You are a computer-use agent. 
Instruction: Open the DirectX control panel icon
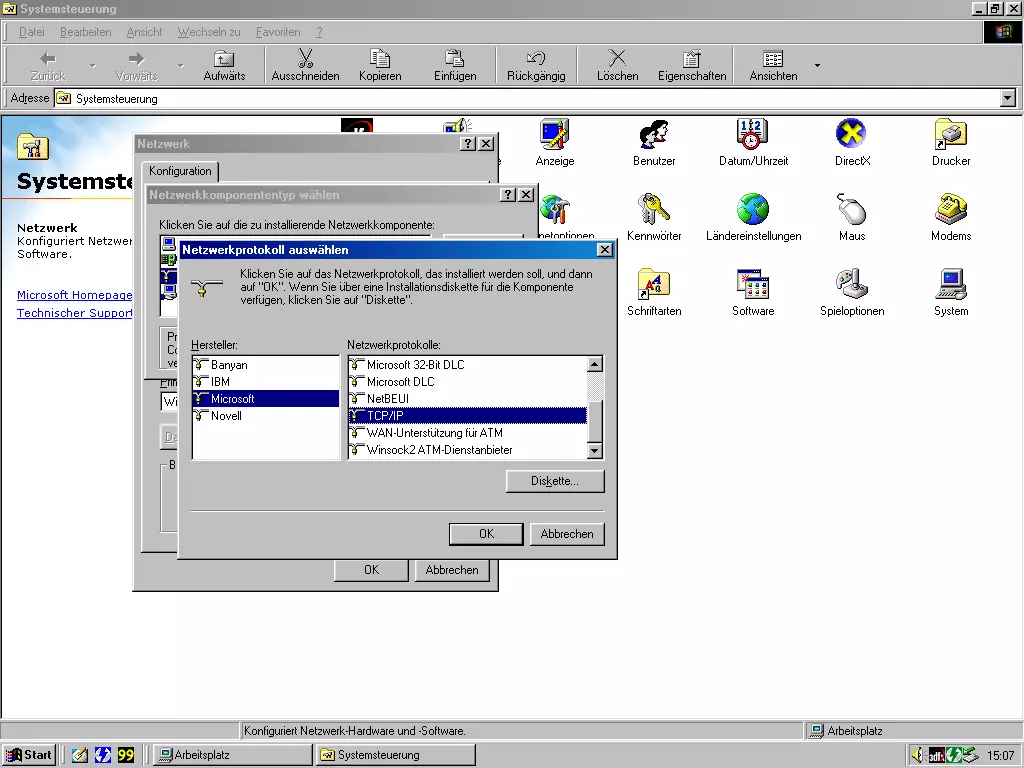pos(852,135)
